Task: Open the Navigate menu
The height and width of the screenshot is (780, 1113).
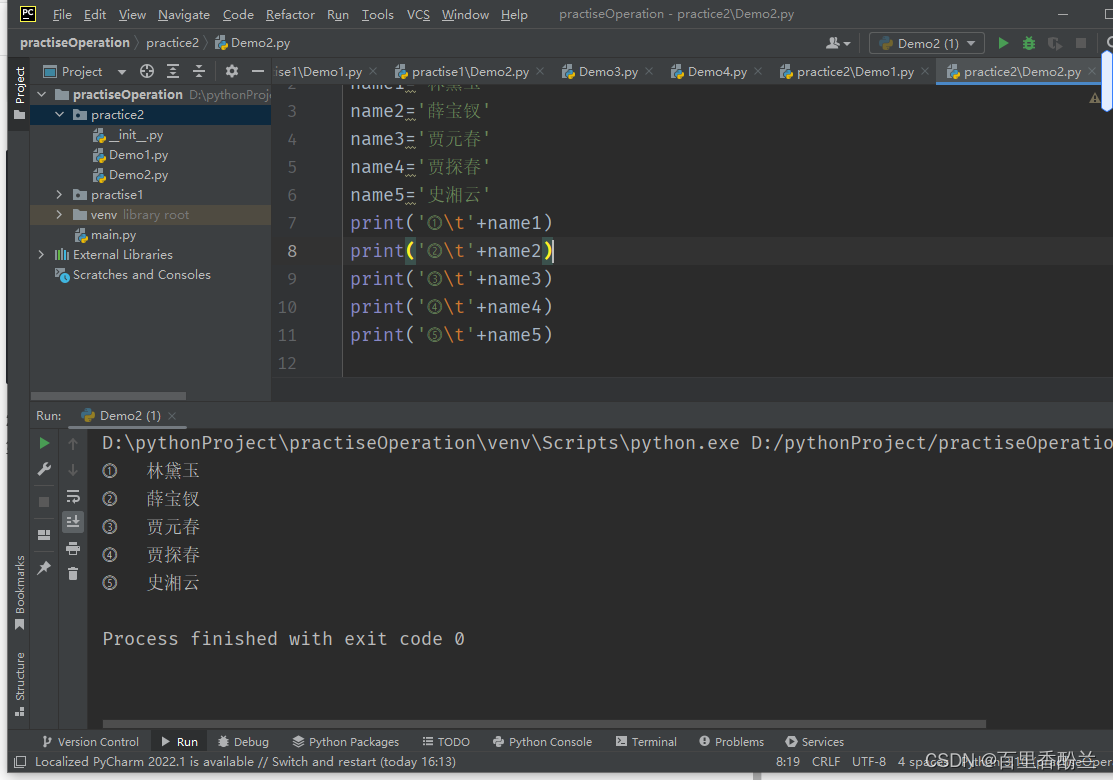Action: pos(184,14)
